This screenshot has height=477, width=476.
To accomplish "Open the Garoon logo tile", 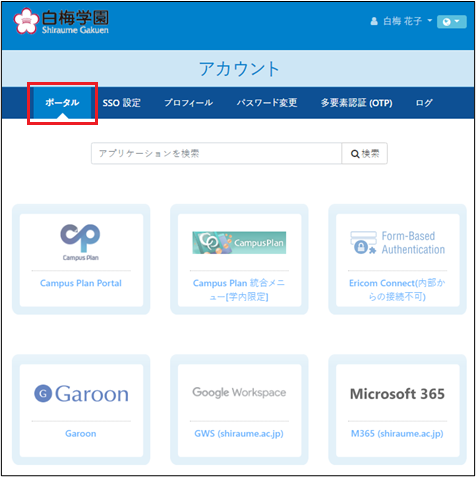I will pyautogui.click(x=81, y=394).
